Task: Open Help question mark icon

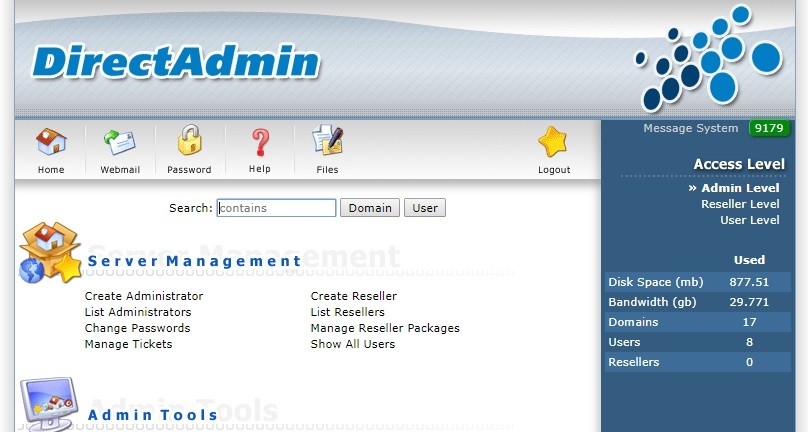Action: (260, 142)
